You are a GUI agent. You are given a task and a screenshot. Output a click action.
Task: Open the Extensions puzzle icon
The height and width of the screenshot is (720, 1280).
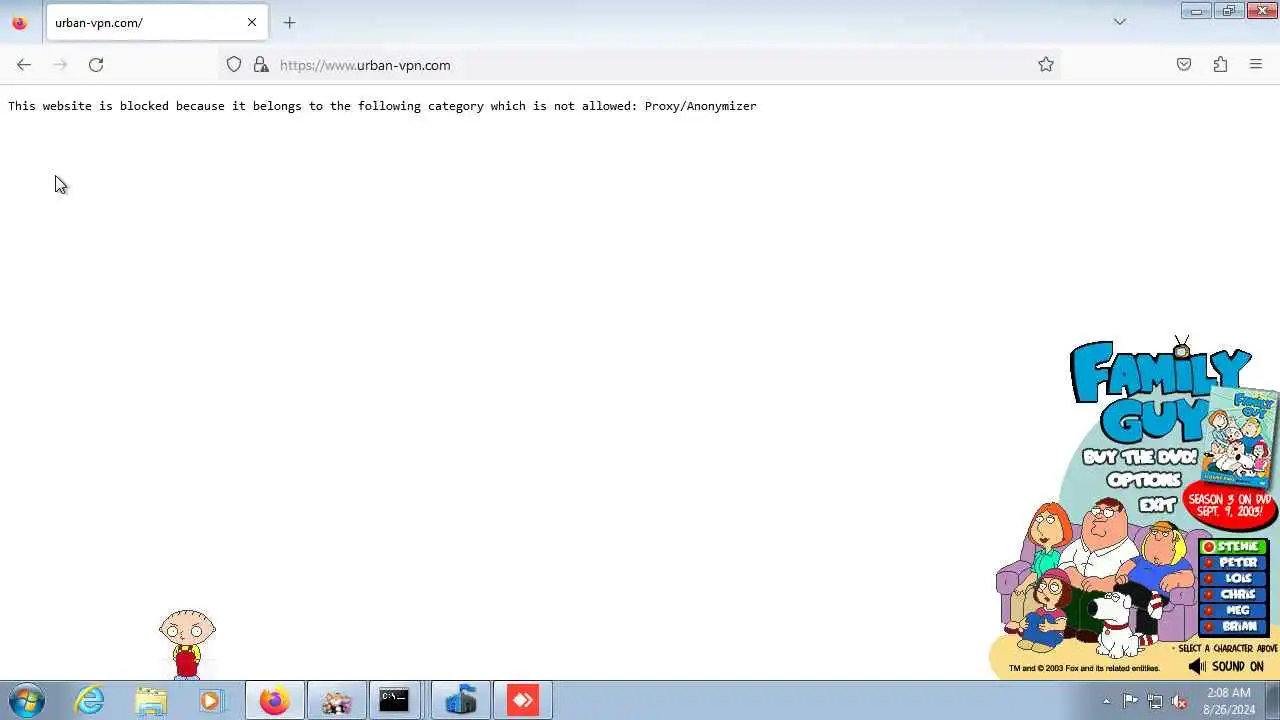(1220, 65)
